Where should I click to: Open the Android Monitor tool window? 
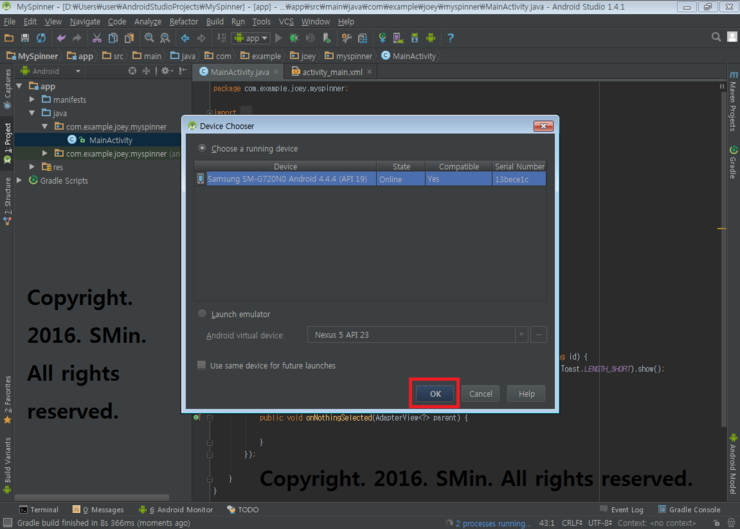(176, 510)
